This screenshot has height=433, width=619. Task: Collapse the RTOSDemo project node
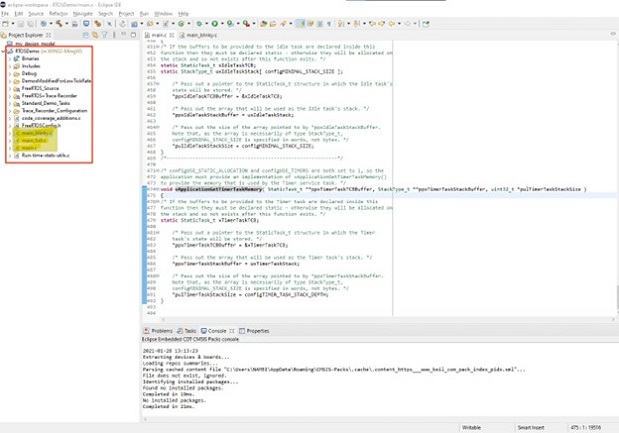4,51
